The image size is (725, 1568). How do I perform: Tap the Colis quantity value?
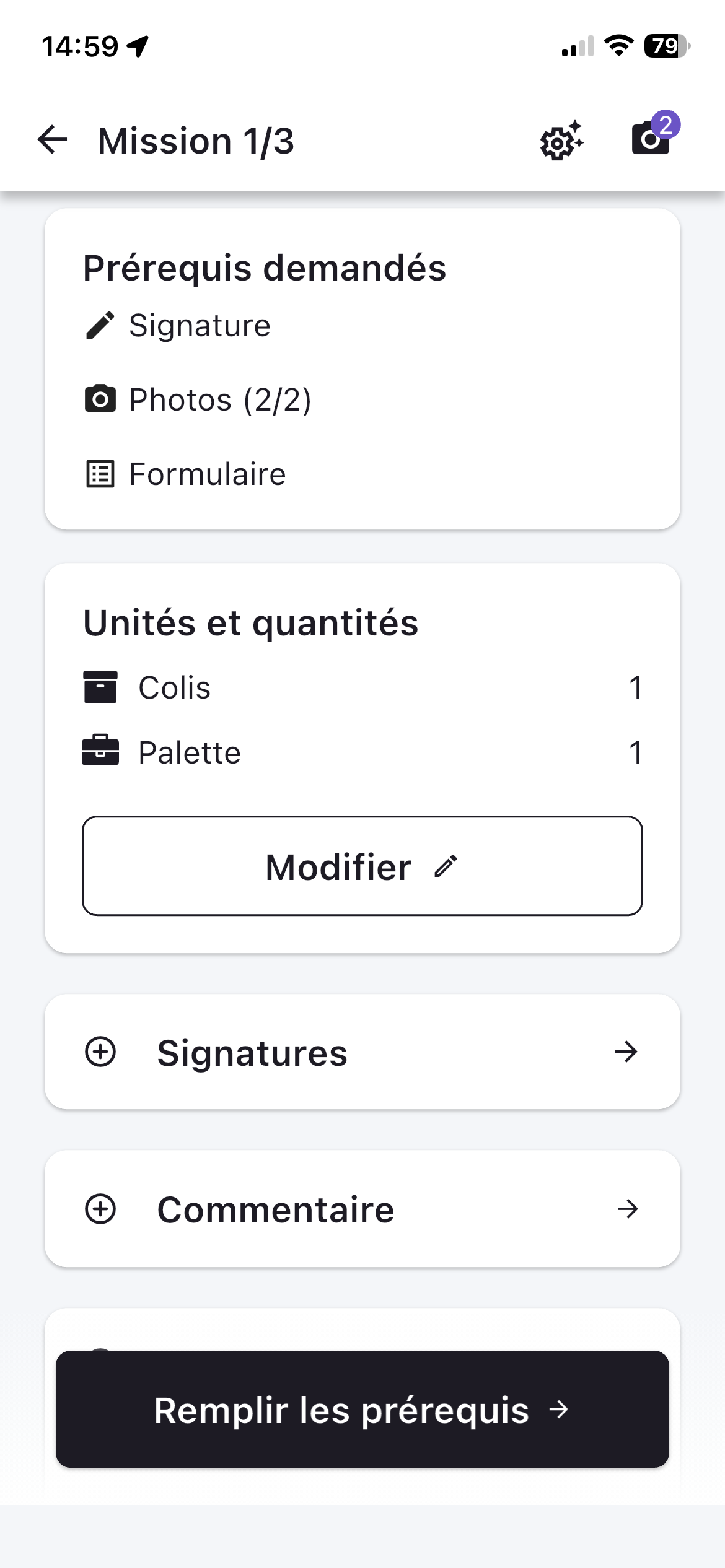(x=635, y=687)
